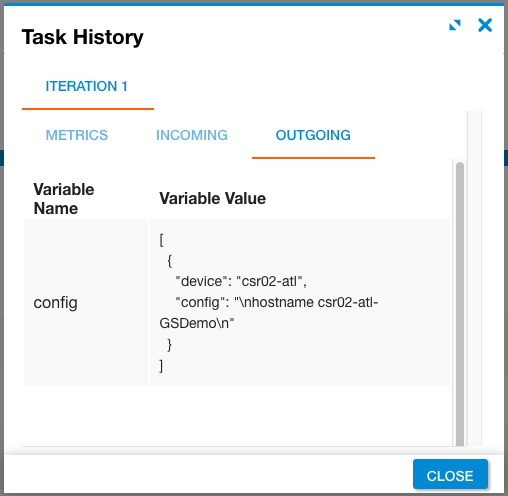Click the opening curly brace line
Viewport: 508px width, 496px height.
[170, 261]
